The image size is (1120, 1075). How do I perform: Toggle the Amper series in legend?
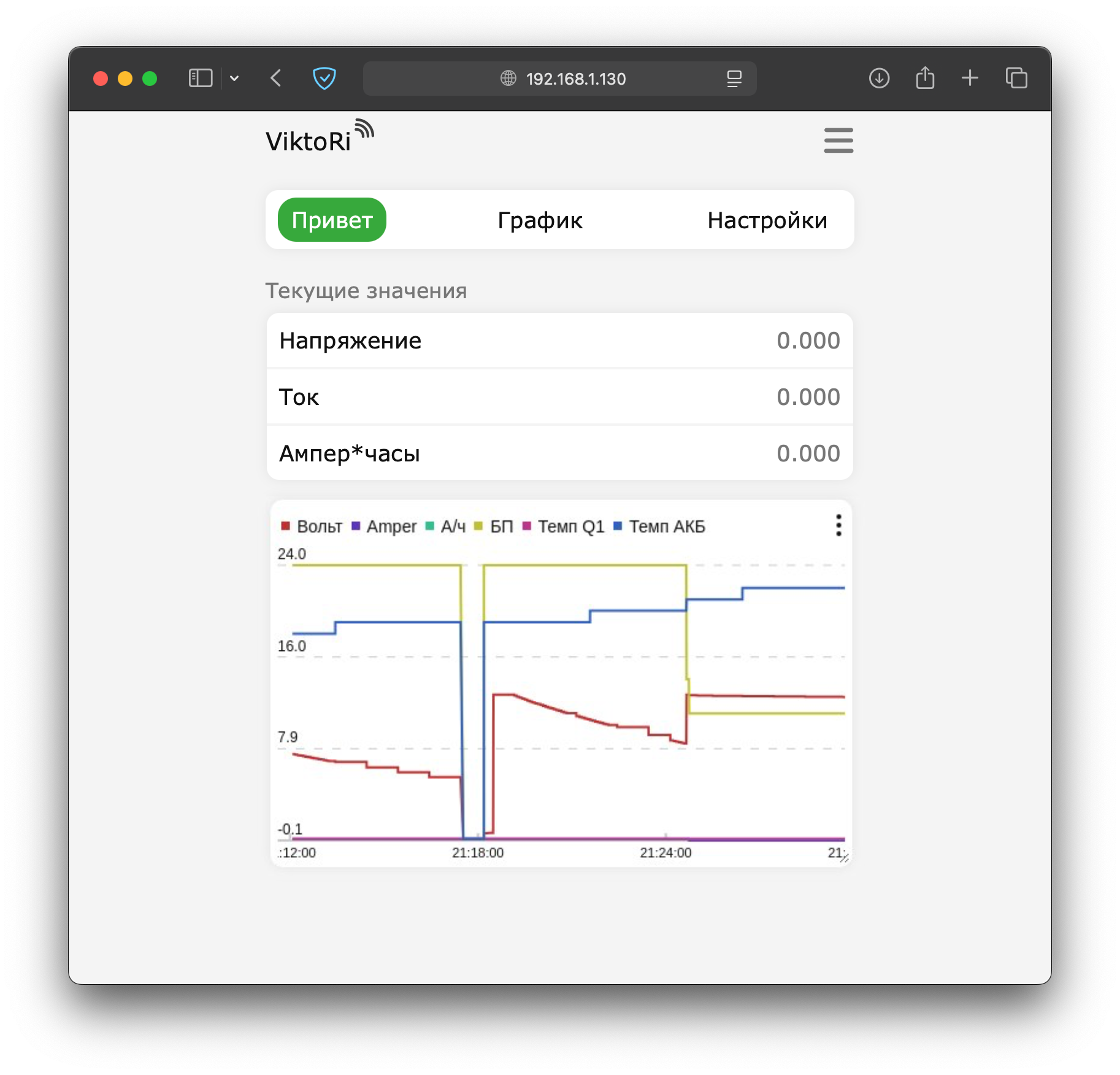coord(385,526)
